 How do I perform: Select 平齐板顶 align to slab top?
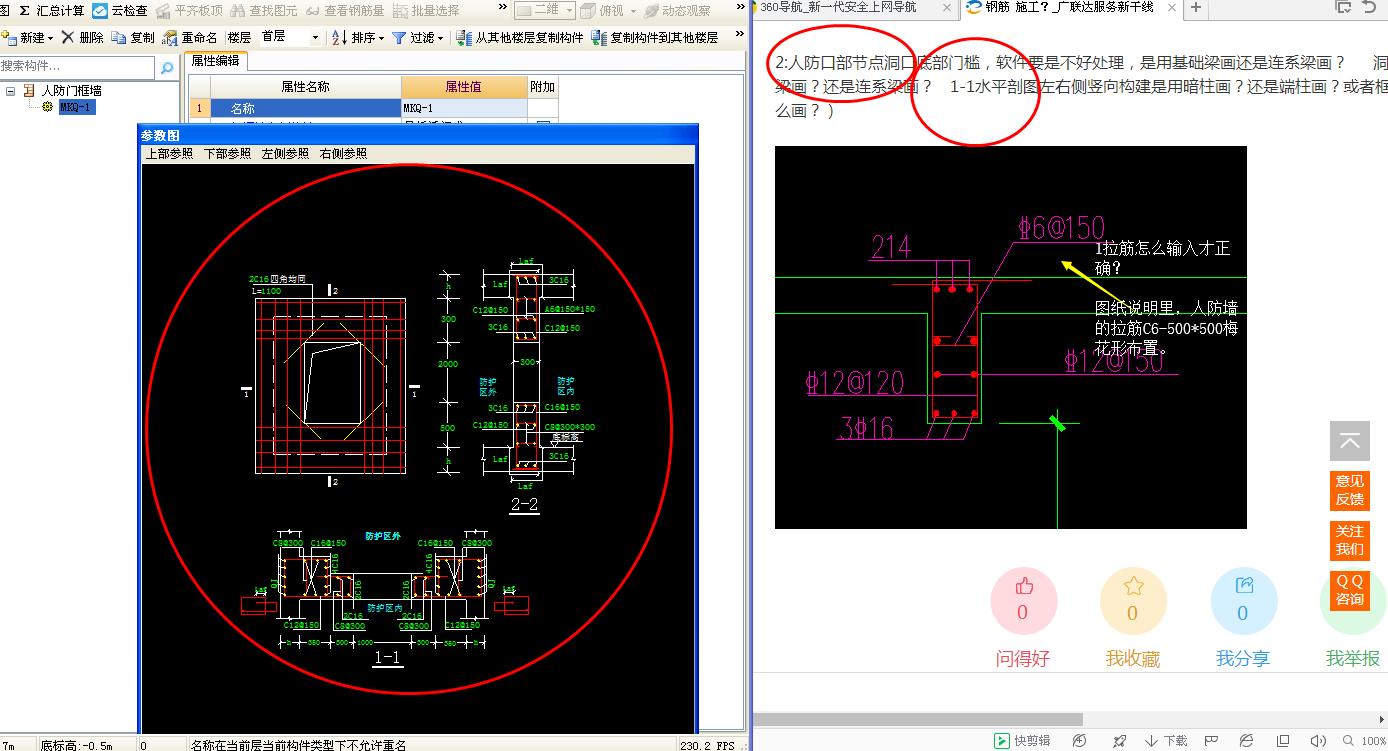click(x=189, y=10)
